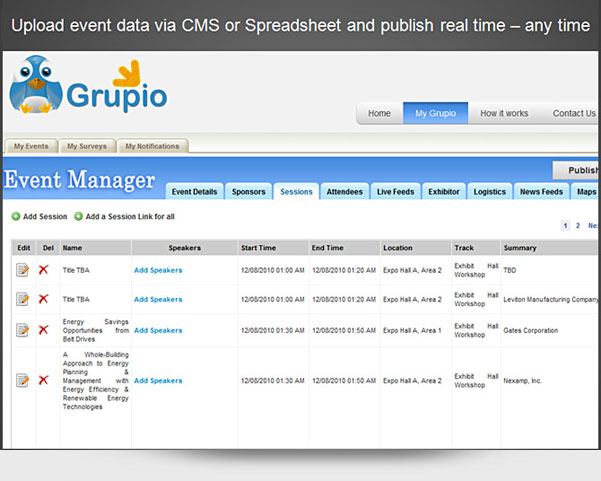The image size is (601, 481).
Task: Click the Speakers column header
Action: pyautogui.click(x=184, y=248)
